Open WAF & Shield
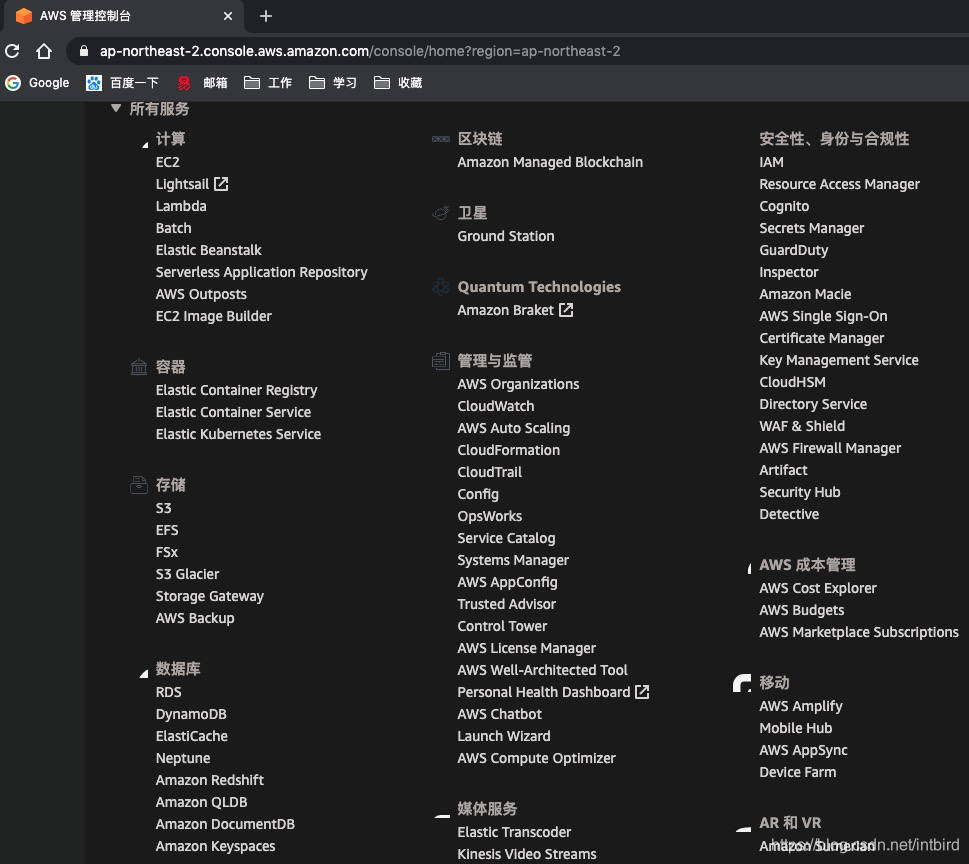Viewport: 969px width, 864px height. click(x=802, y=426)
